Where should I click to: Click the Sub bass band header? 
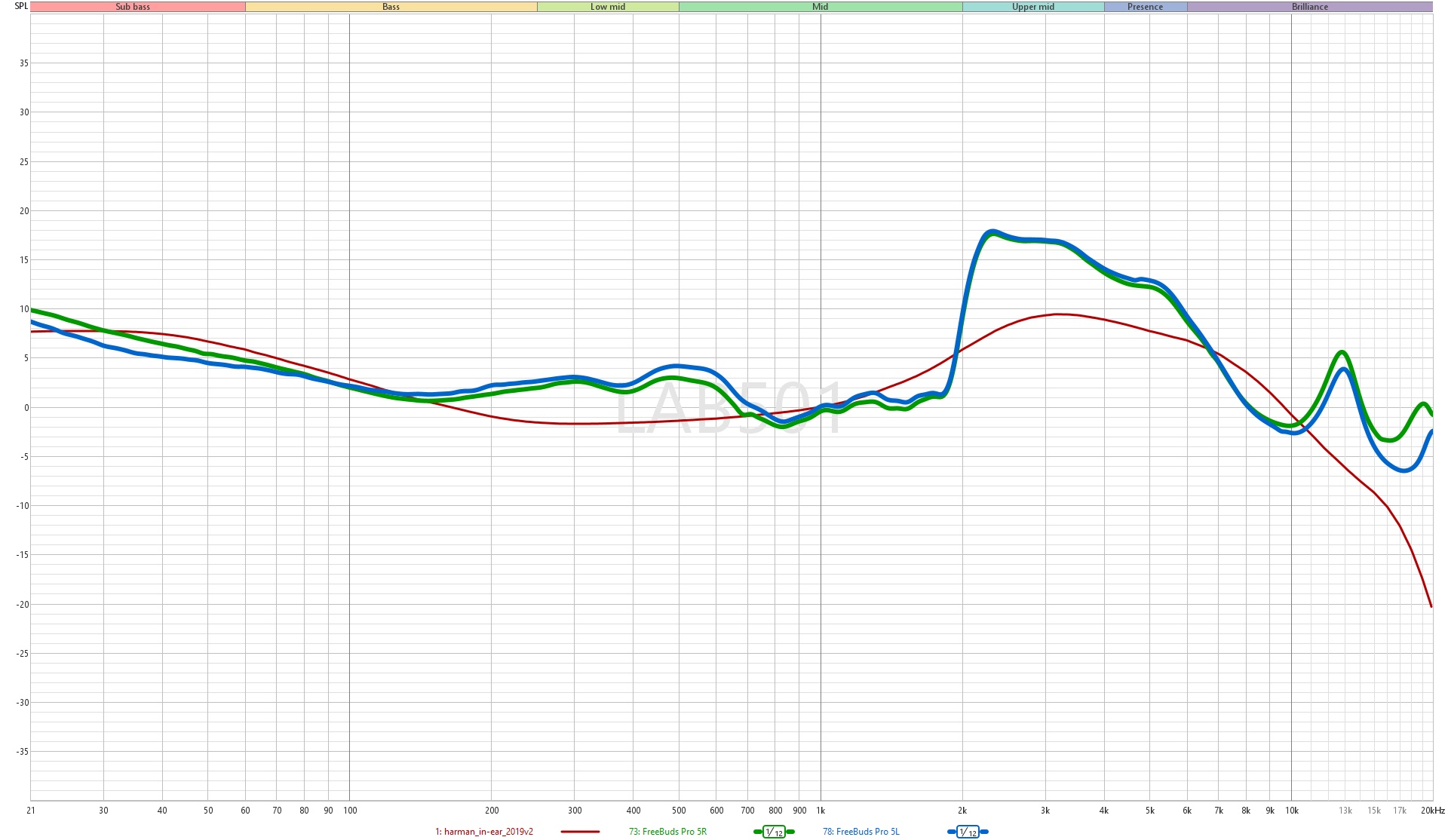133,7
